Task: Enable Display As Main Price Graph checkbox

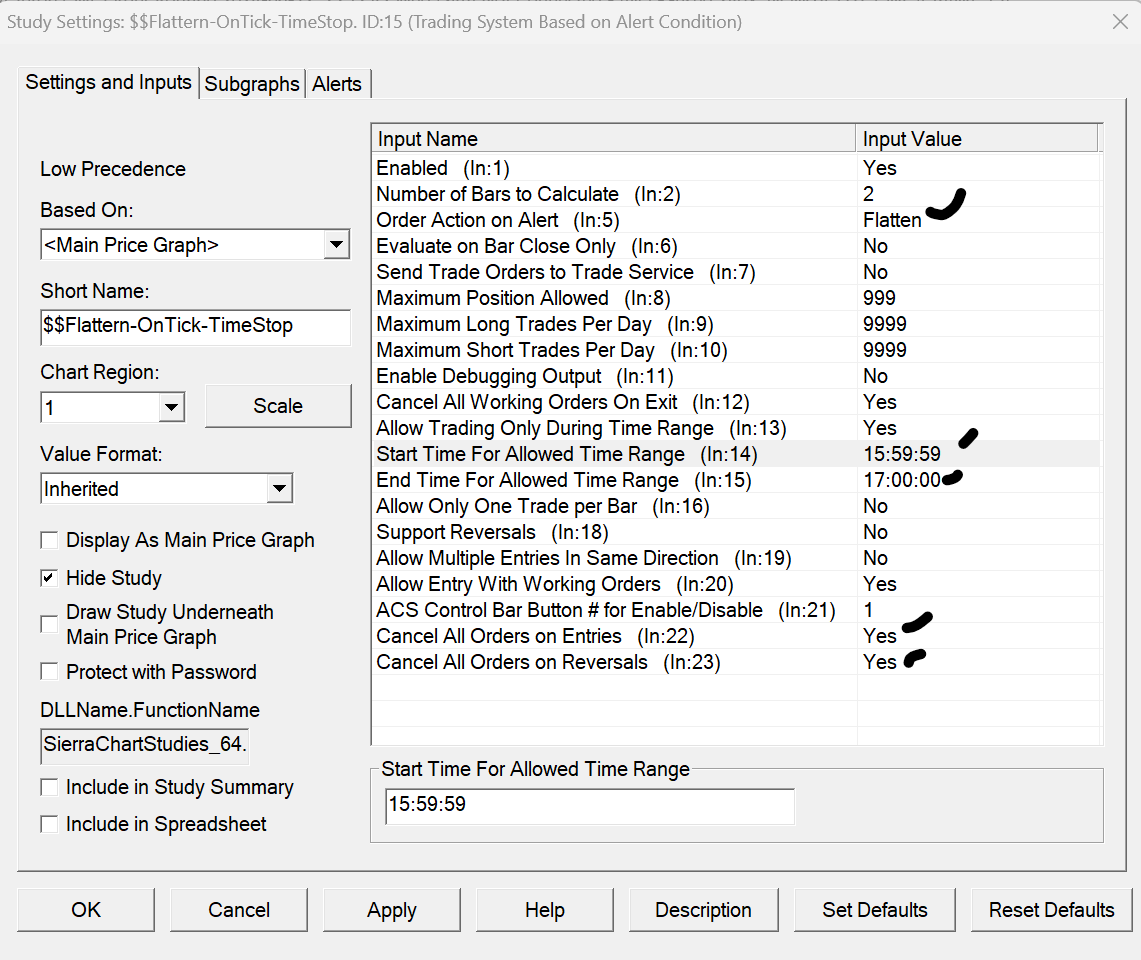Action: (x=49, y=540)
